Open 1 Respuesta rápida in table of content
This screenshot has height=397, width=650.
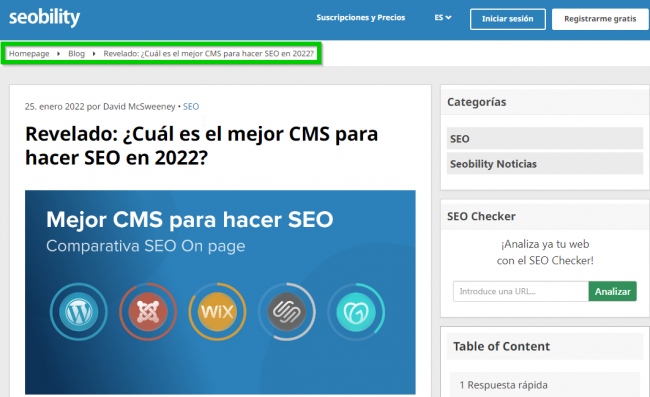click(503, 385)
